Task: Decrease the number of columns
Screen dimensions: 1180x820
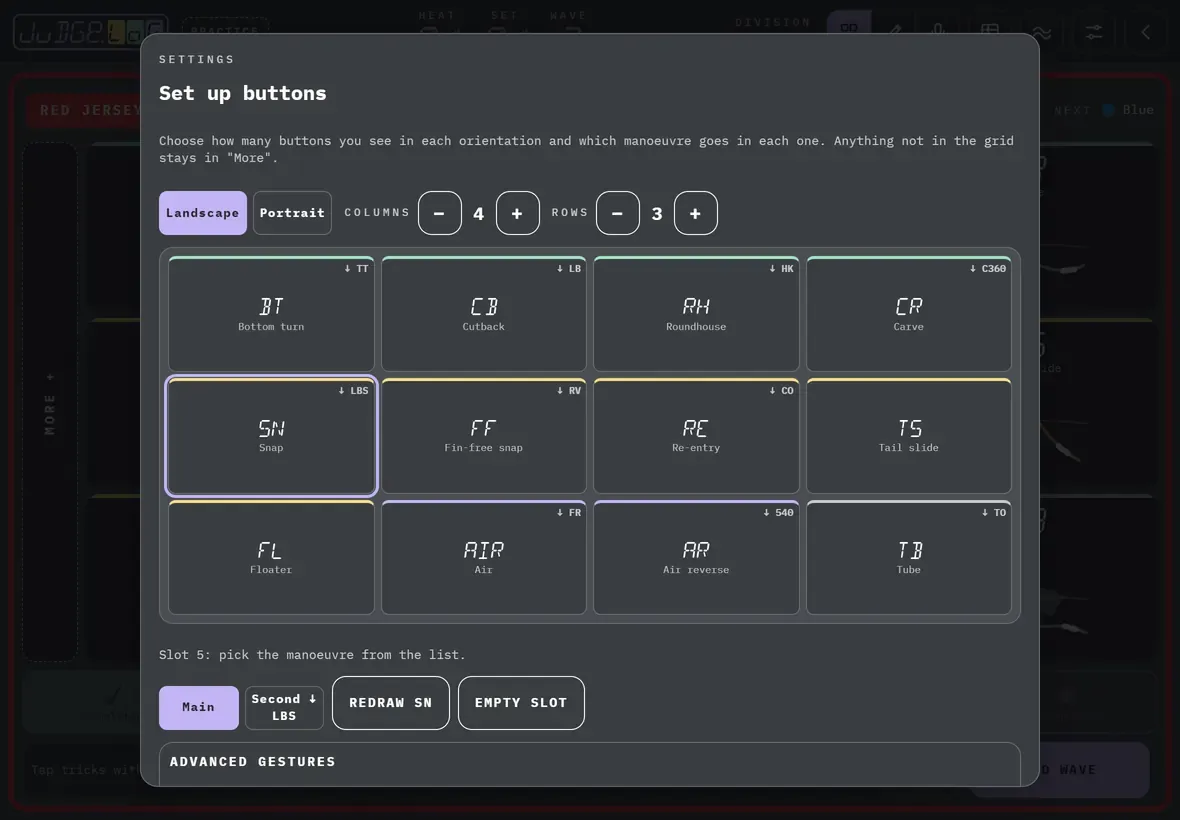Action: [x=439, y=213]
